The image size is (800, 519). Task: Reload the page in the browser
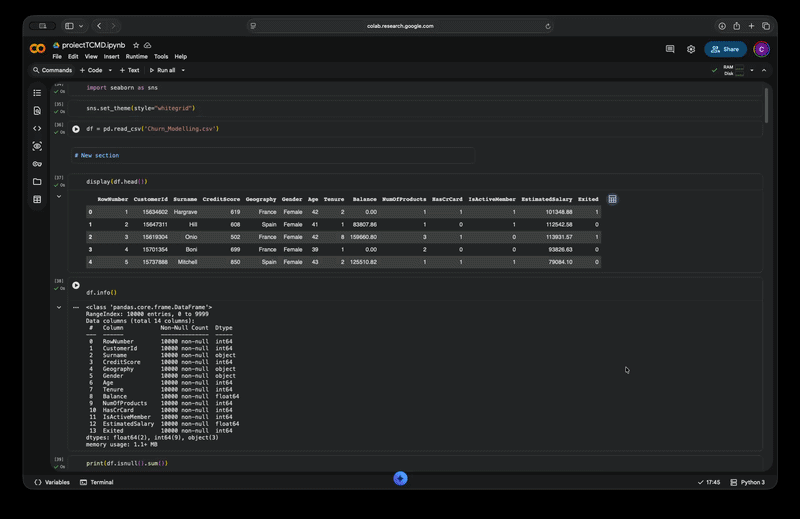point(548,26)
